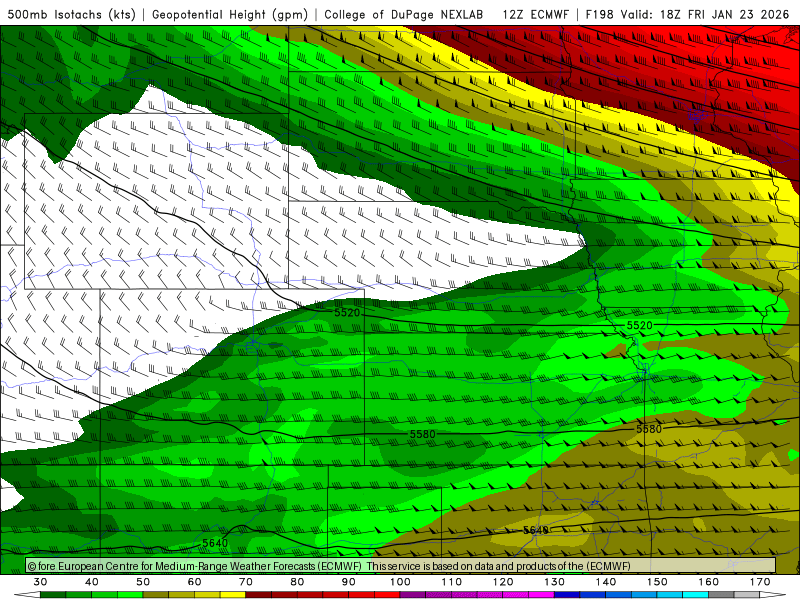Click the '12Z ECMWF' model run label

point(535,14)
